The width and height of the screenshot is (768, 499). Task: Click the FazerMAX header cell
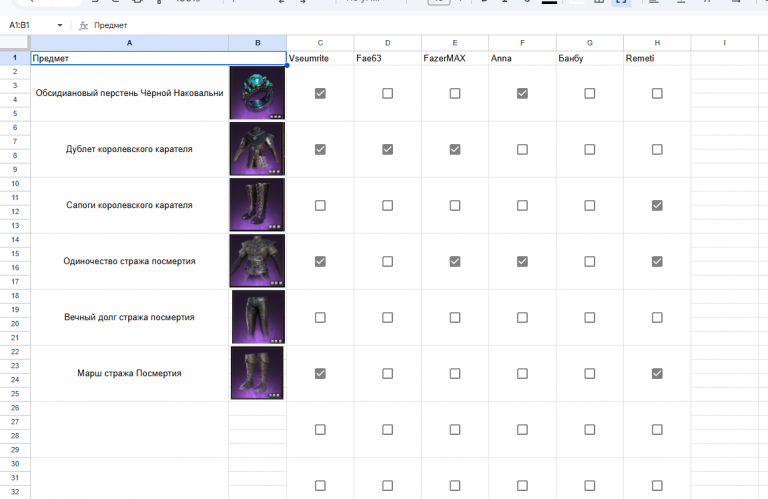pos(455,58)
